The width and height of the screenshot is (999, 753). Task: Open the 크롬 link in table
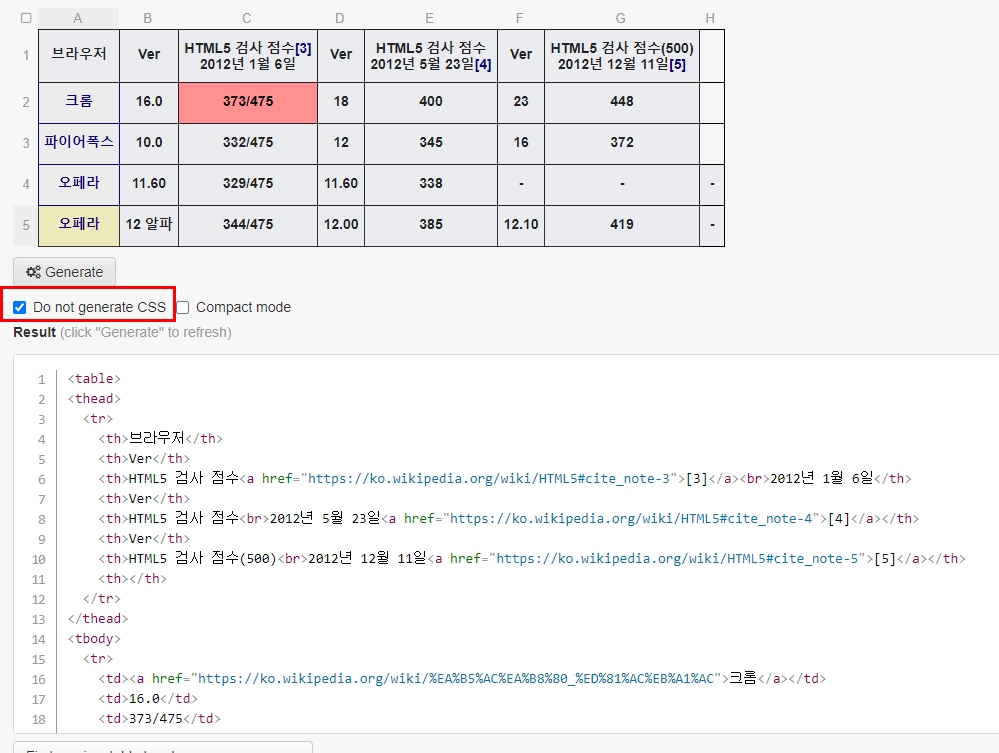coord(79,101)
